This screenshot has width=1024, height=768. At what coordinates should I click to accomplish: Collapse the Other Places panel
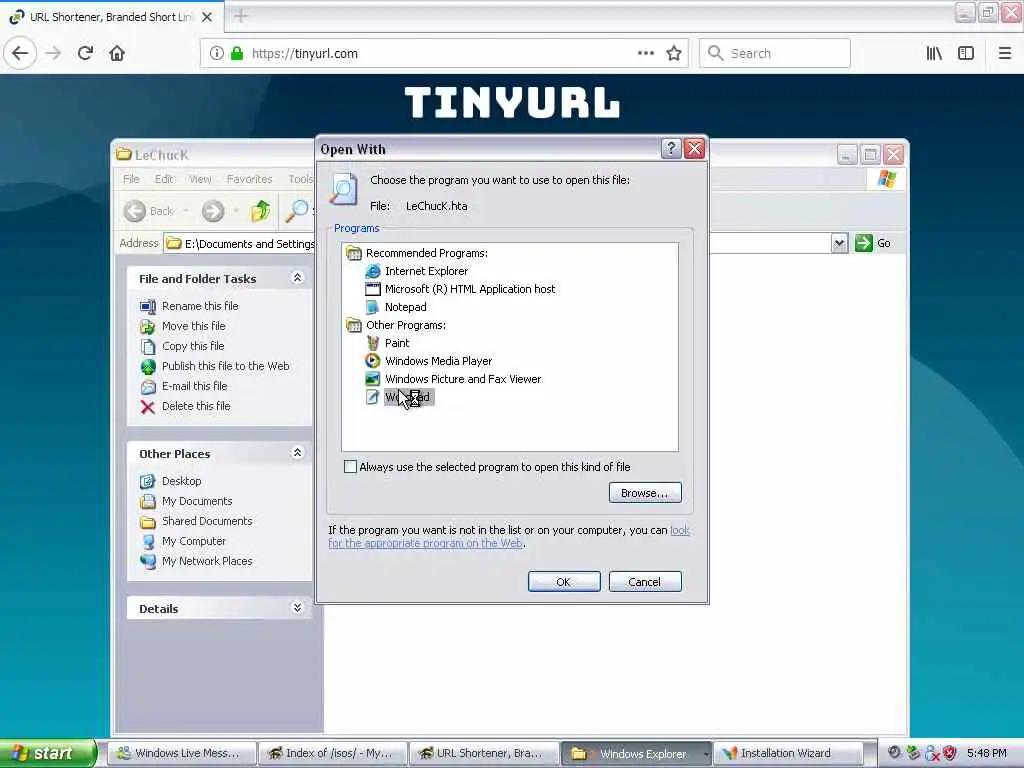coord(297,453)
